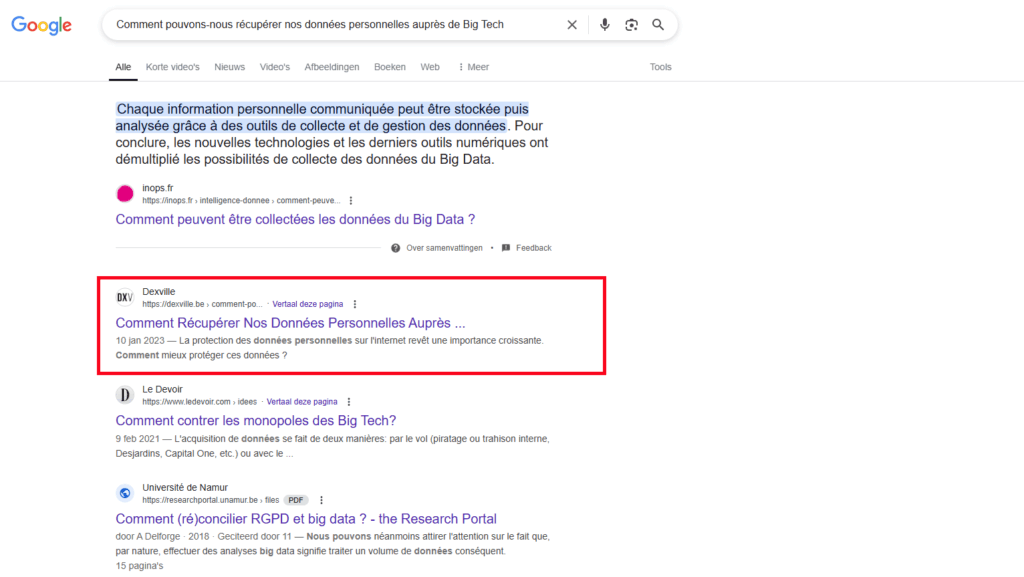Click the Feedback flag icon

[x=505, y=248]
